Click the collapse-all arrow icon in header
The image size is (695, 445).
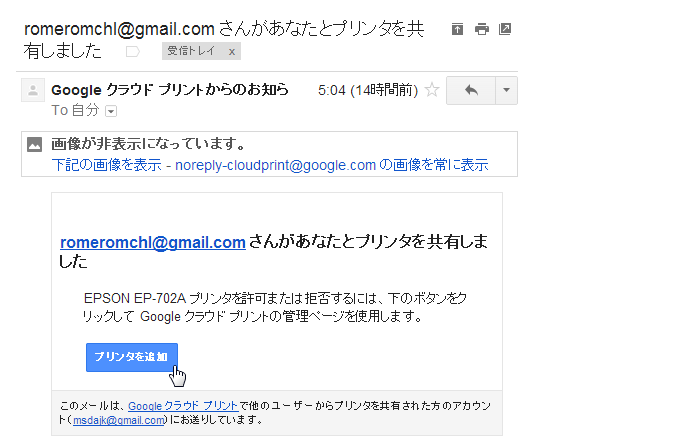[x=457, y=29]
